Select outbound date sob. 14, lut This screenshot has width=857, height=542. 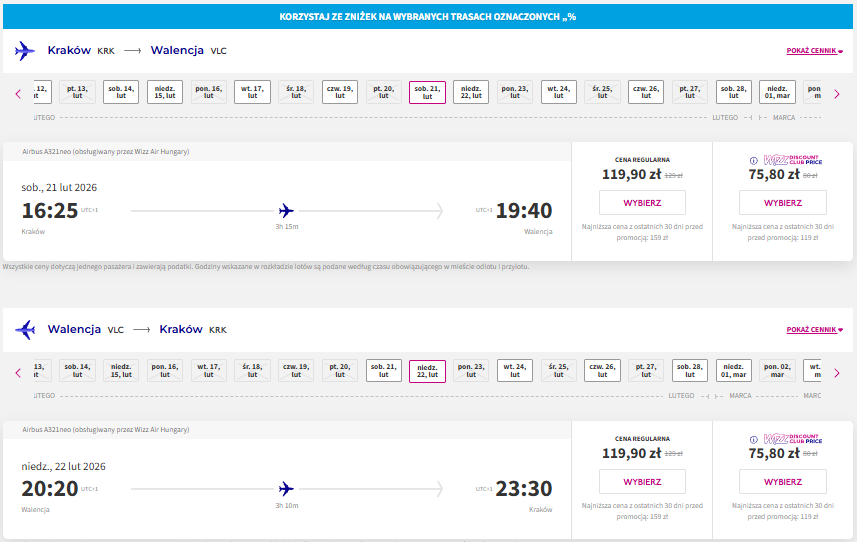[x=121, y=92]
